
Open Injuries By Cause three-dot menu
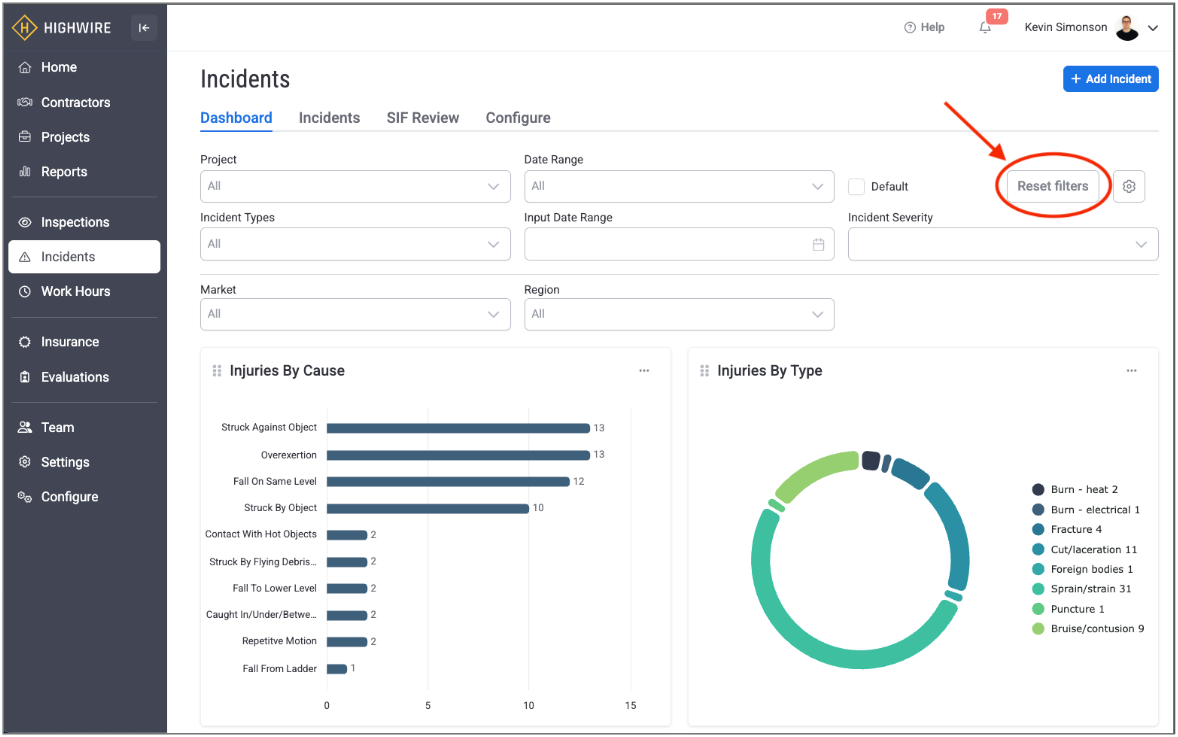pyautogui.click(x=644, y=371)
